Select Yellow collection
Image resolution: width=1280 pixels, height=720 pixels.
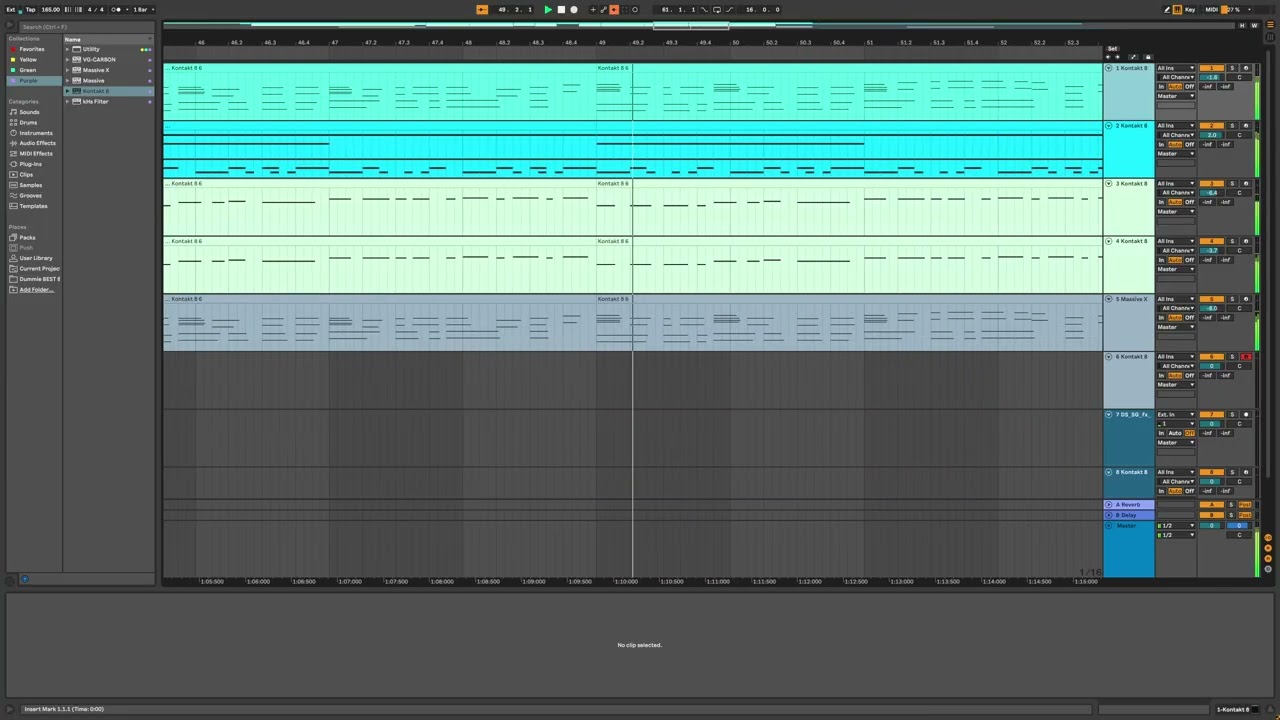(x=28, y=59)
